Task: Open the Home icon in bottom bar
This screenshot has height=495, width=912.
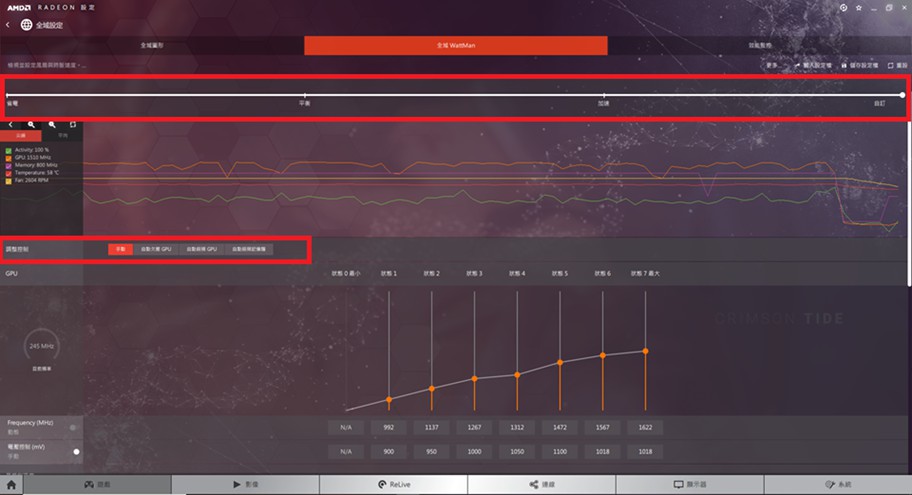Action: (11, 485)
